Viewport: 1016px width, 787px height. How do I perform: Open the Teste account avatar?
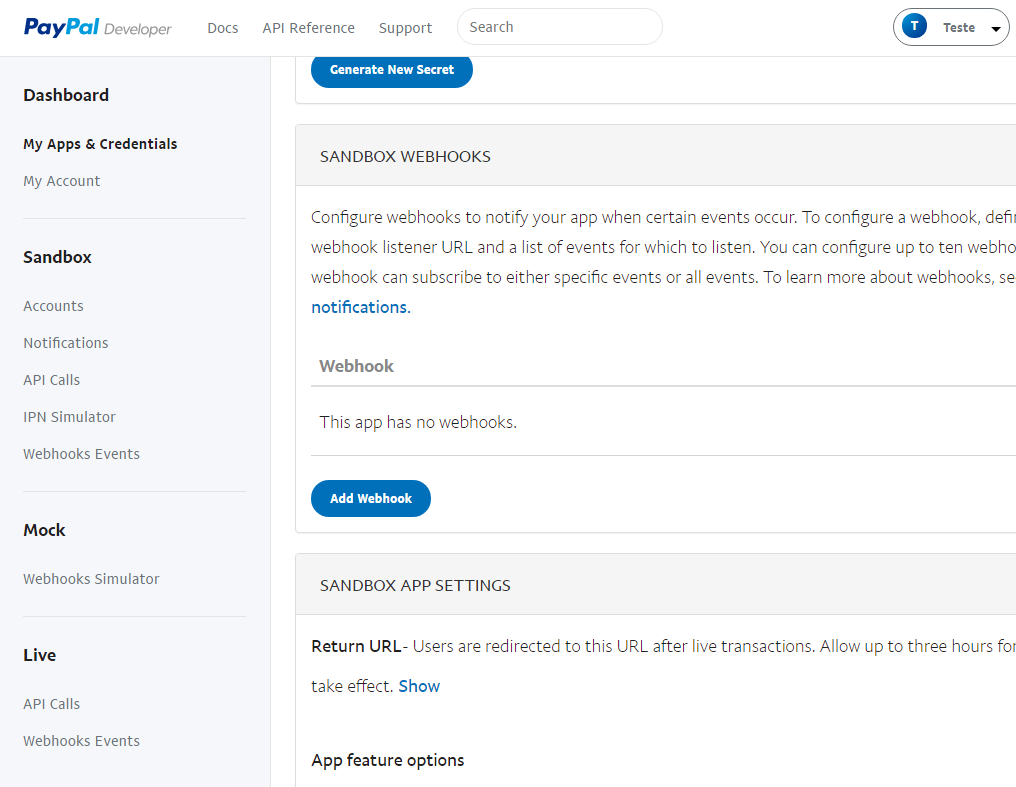pos(914,27)
